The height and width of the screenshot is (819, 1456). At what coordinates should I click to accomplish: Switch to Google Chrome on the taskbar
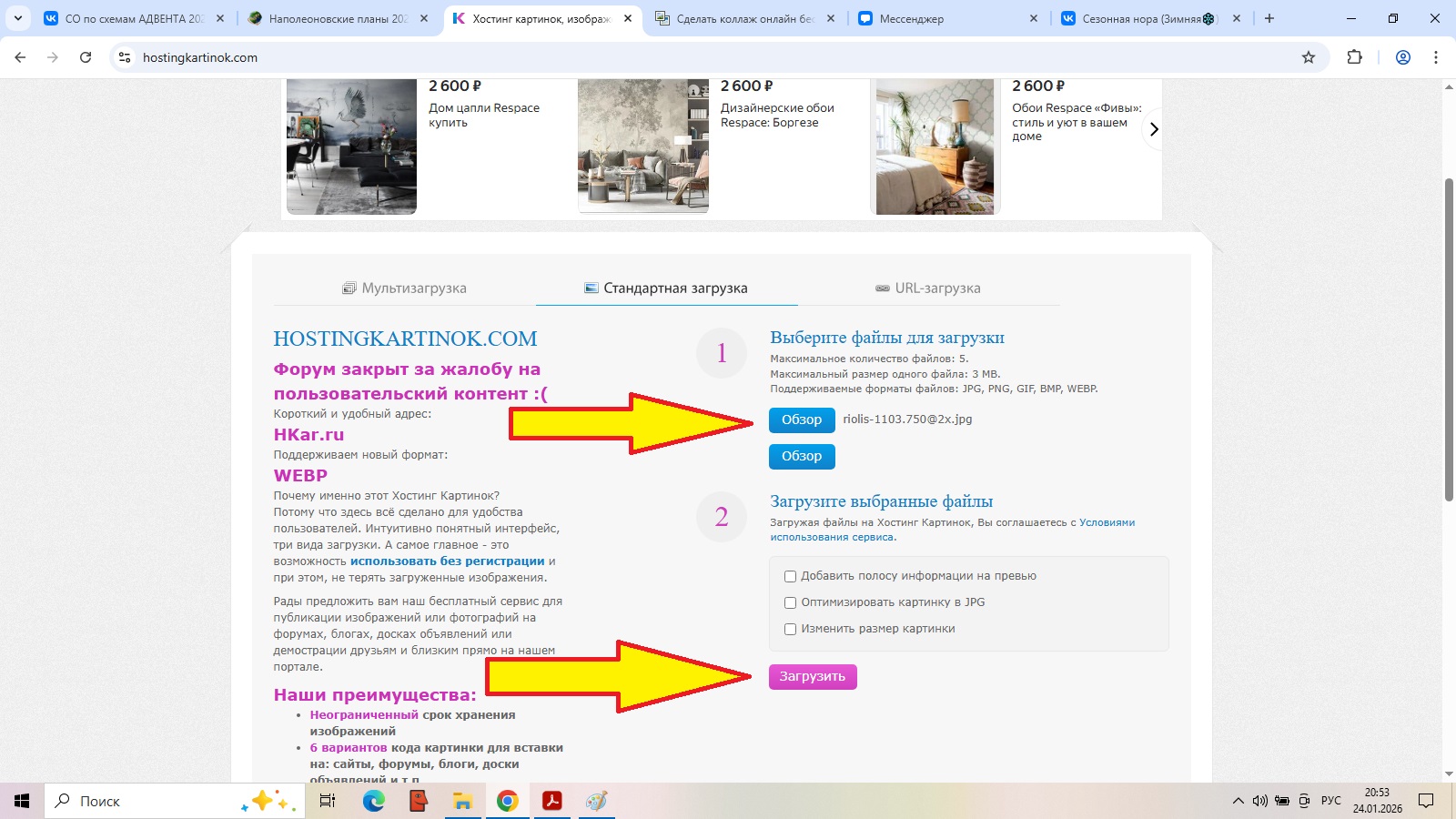[508, 801]
